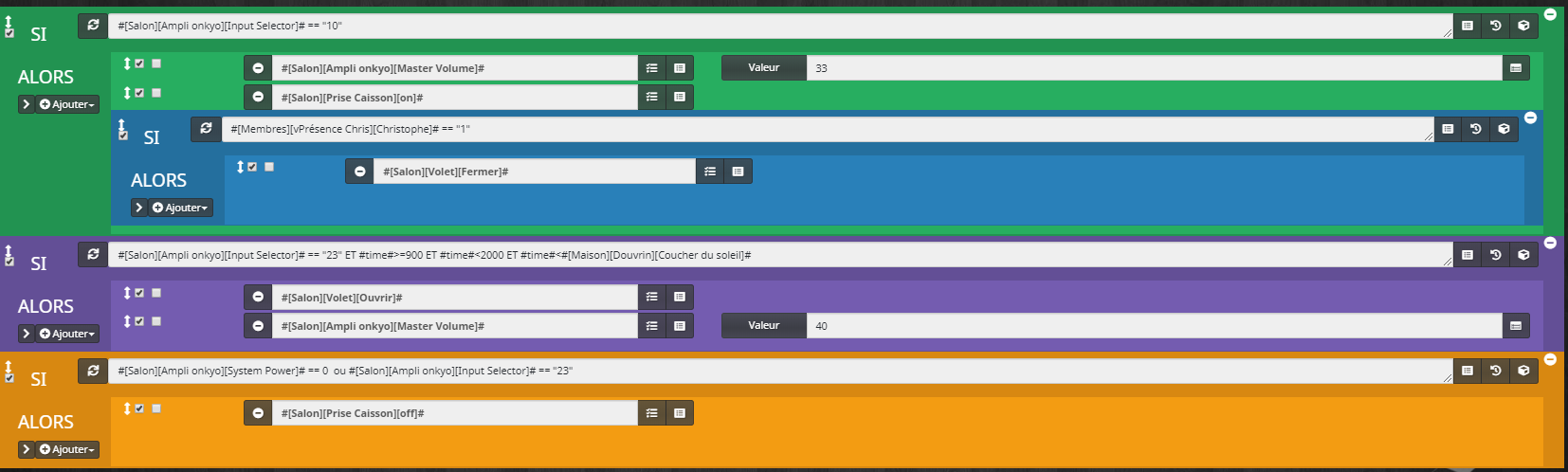The height and width of the screenshot is (472, 1568).
Task: Open the Ajouter dropdown in the green ALORS
Action: pos(67,104)
